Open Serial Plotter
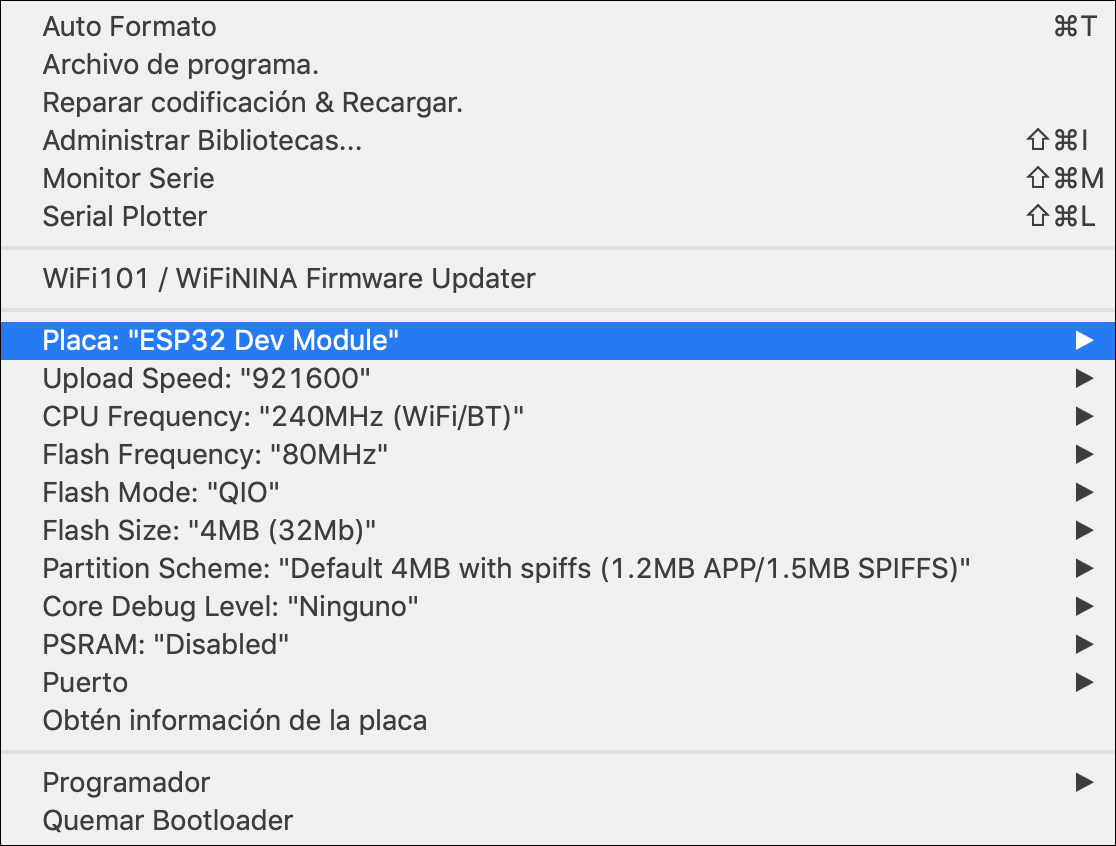This screenshot has height=846, width=1116. (558, 216)
